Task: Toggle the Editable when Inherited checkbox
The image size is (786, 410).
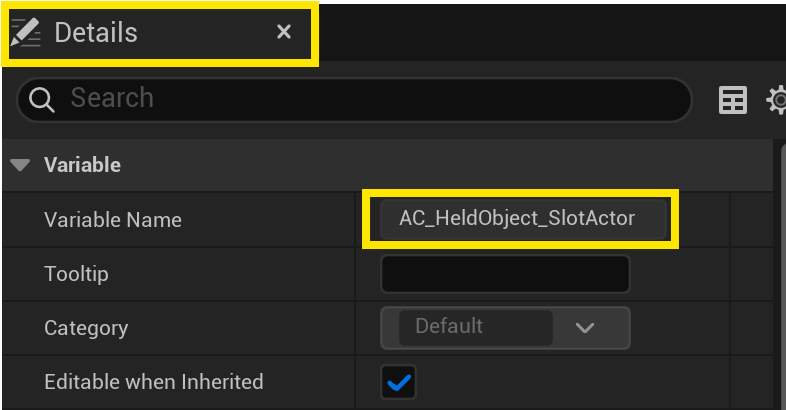Action: (x=399, y=382)
